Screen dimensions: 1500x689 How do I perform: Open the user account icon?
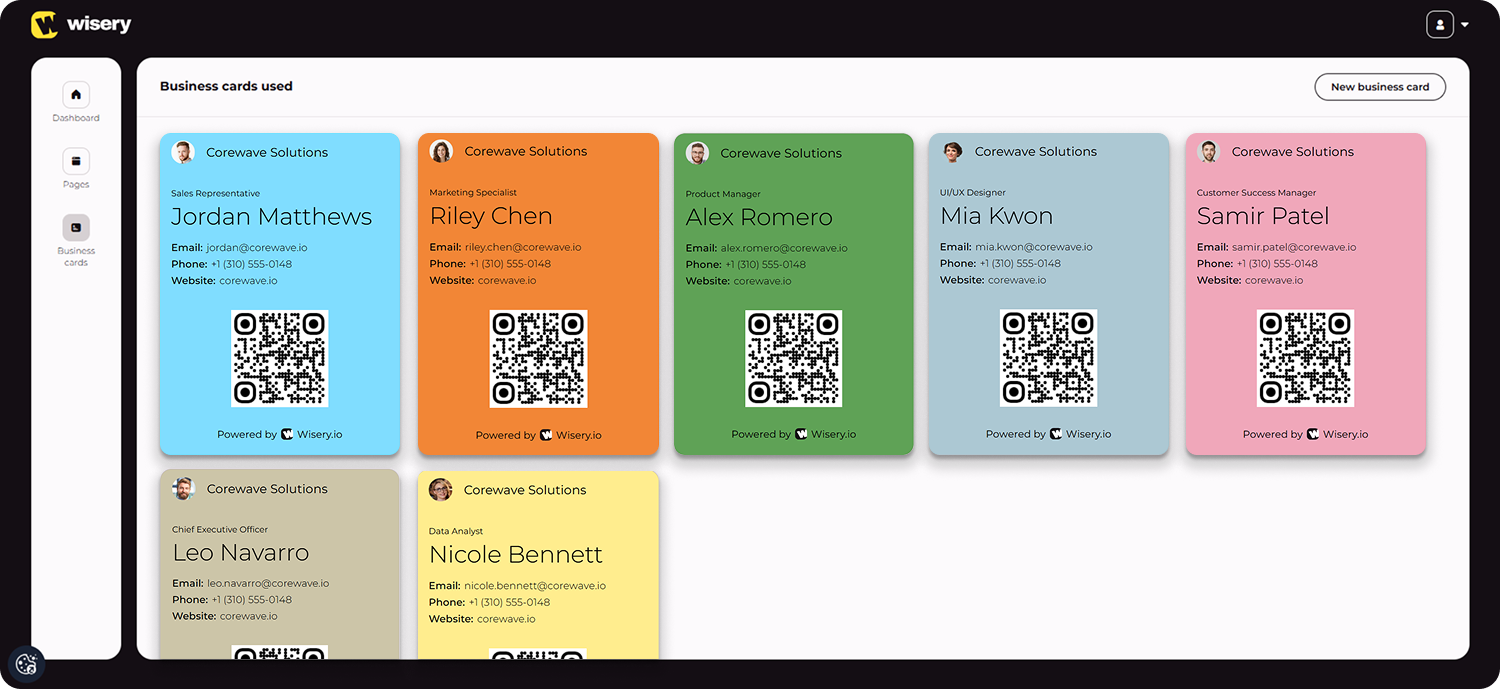click(1438, 23)
